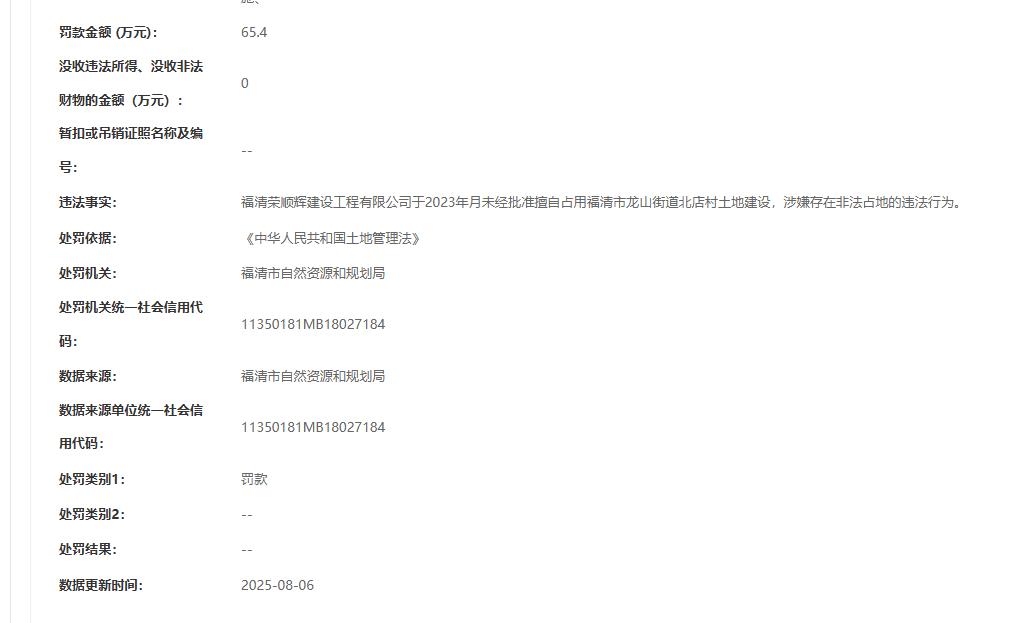Screen dimensions: 1028x623
Task: Click 福清市自然资源和规划局 beside 处罚机关
Action: [313, 273]
